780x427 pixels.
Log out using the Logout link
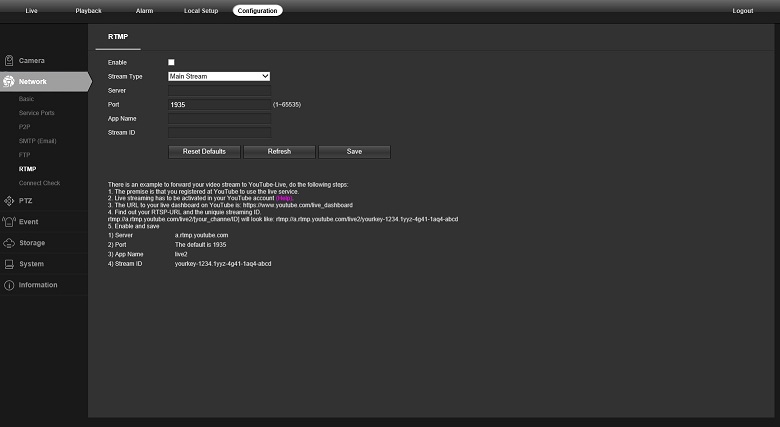pos(742,10)
